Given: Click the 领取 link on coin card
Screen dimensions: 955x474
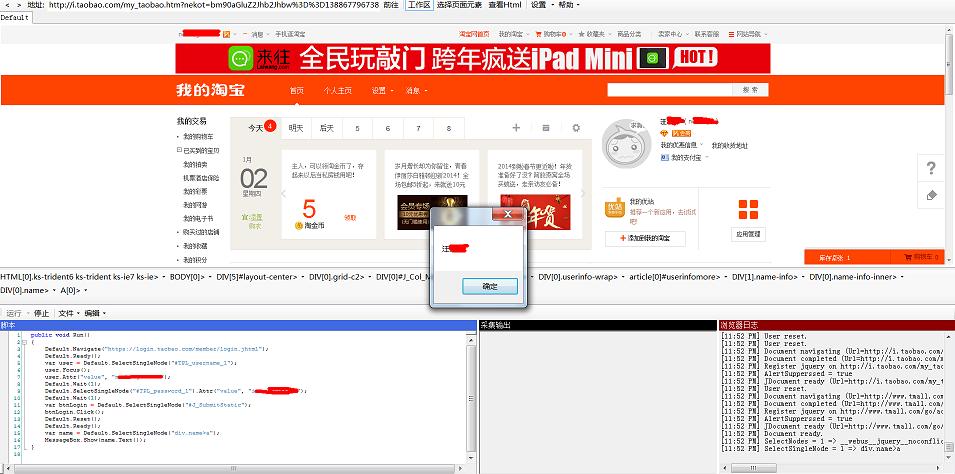Looking at the screenshot, I should (350, 218).
